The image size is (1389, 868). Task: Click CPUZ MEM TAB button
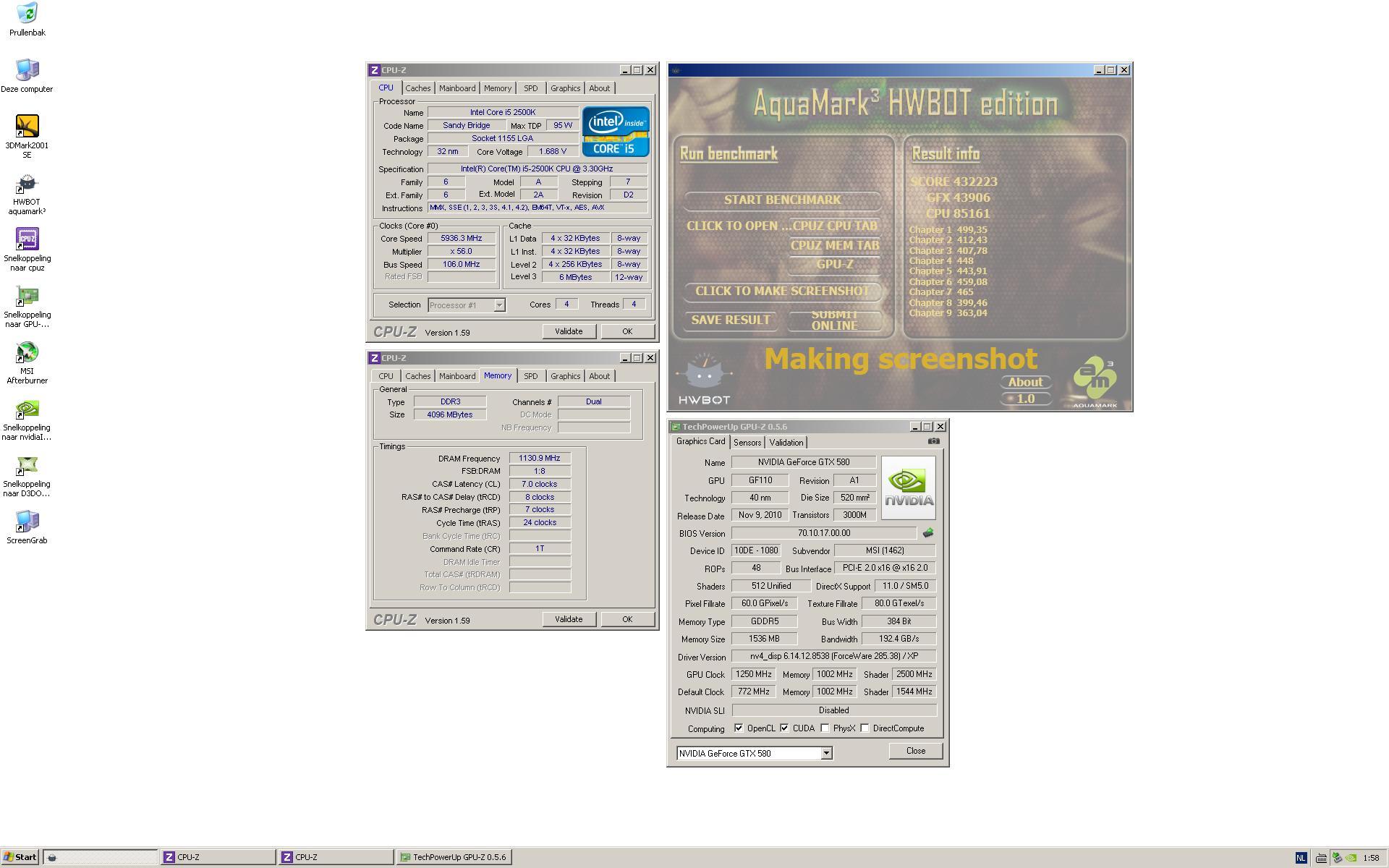pos(835,245)
